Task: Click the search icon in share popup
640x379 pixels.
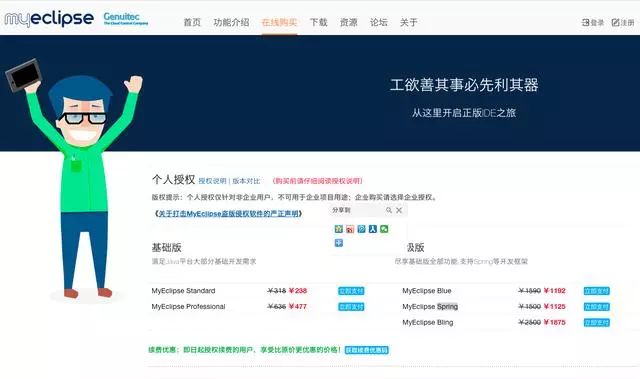Action: (389, 210)
